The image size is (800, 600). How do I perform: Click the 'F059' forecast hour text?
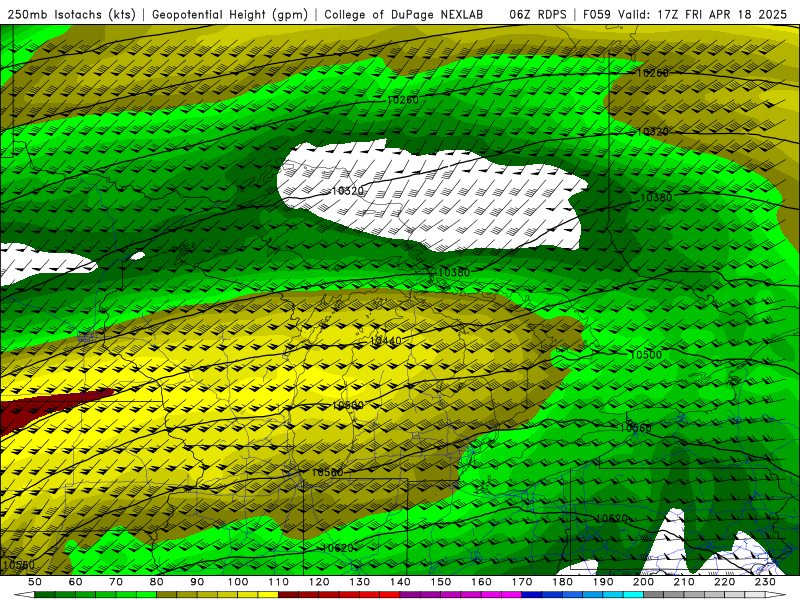[x=596, y=14]
